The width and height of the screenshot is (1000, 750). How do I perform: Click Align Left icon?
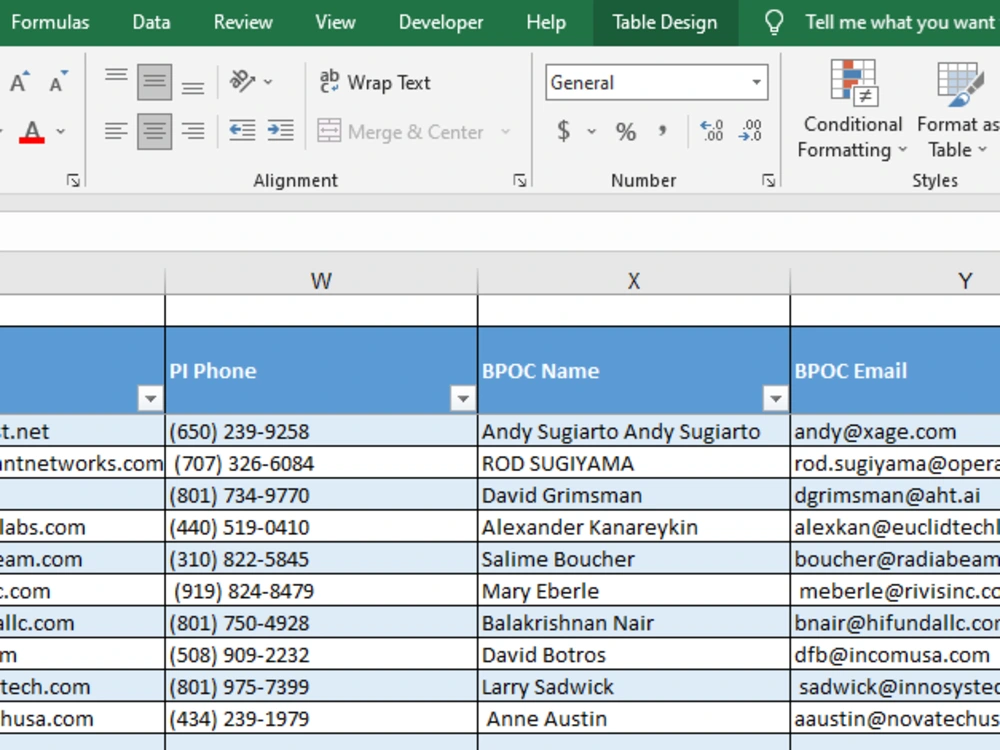click(116, 131)
